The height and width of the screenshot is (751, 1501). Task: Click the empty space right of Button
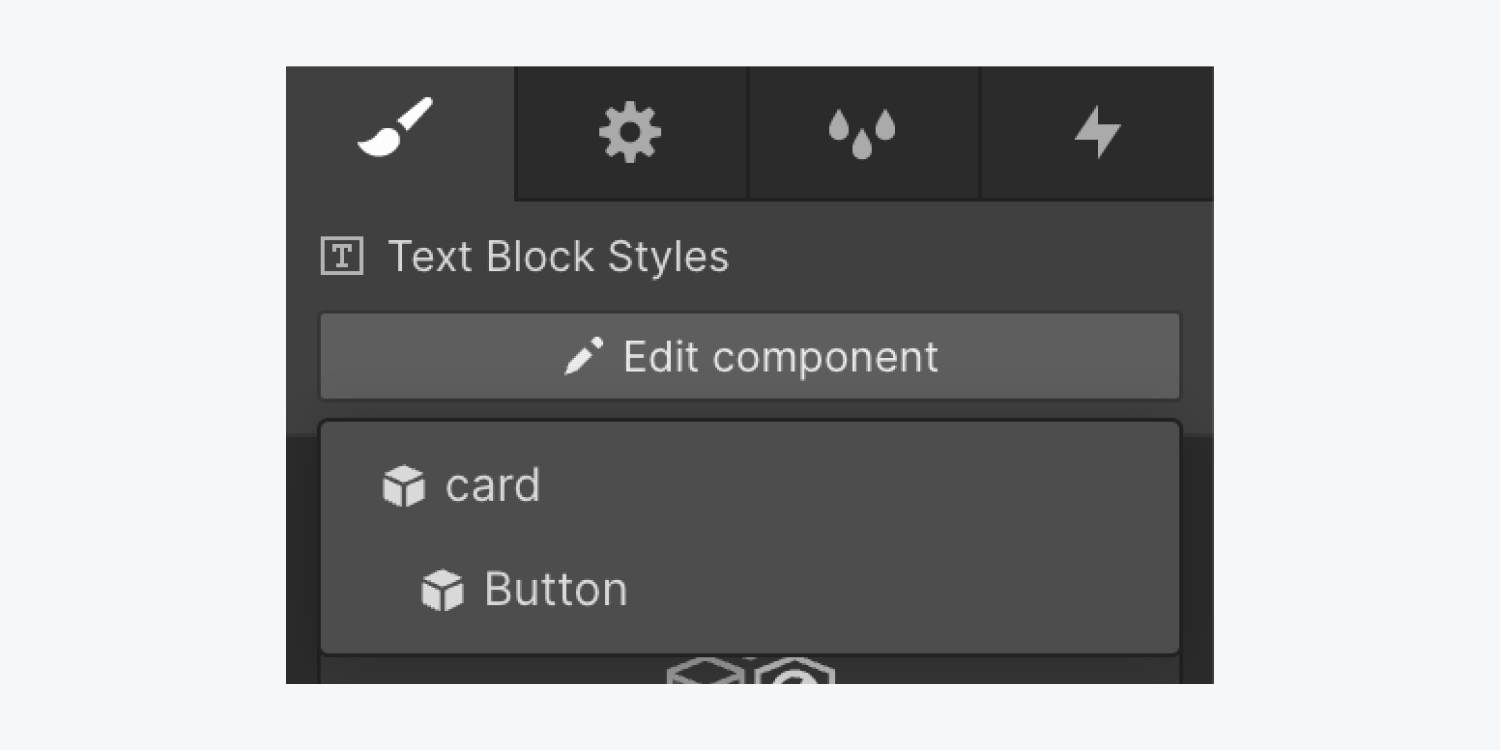point(900,590)
